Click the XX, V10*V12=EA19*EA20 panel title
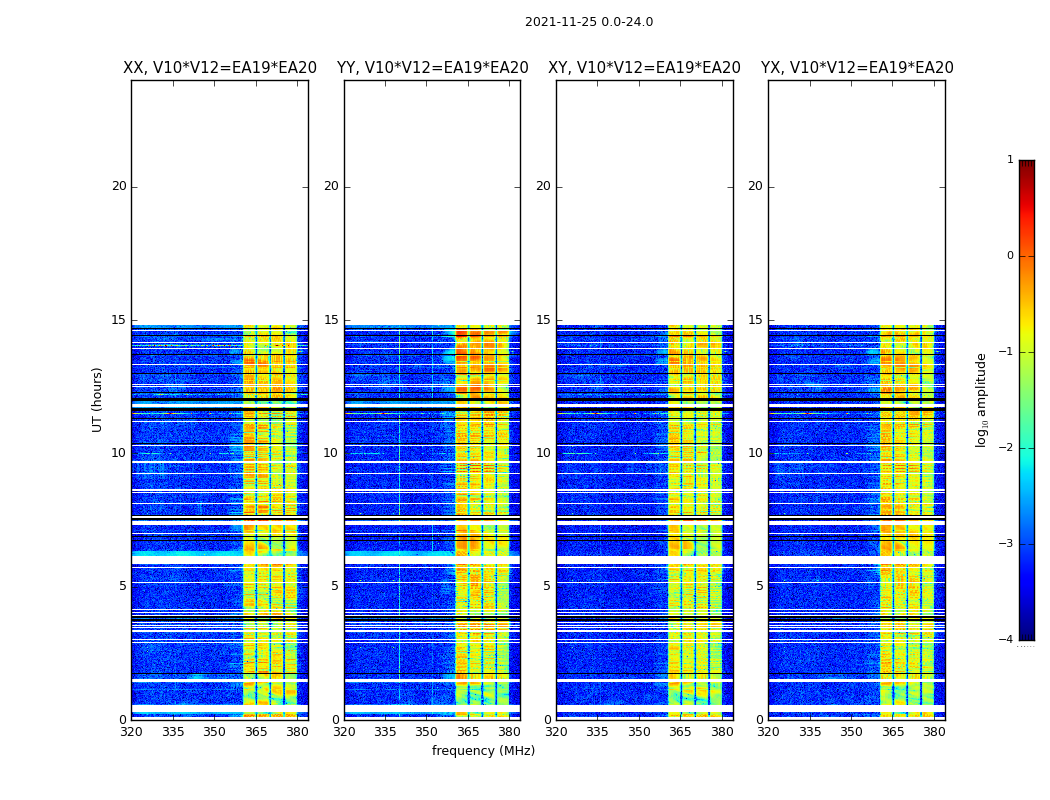1050x800 pixels. coord(220,68)
